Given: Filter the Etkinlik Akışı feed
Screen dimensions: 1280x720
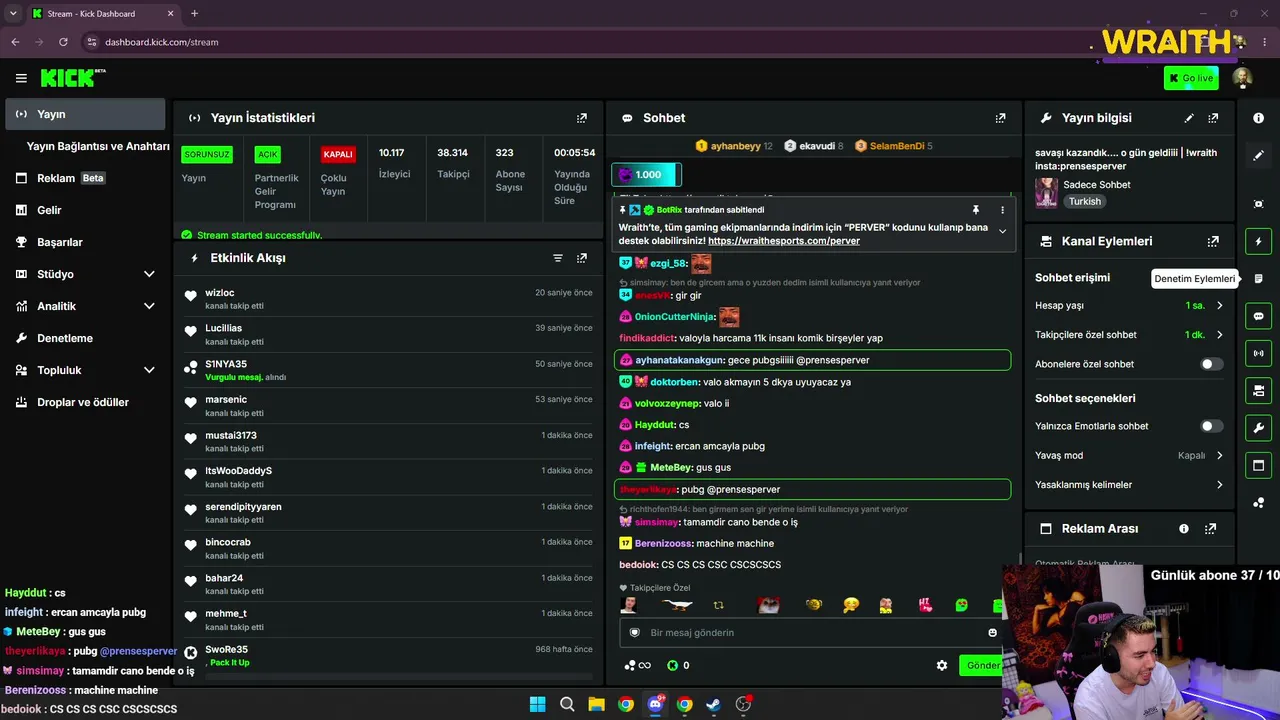Looking at the screenshot, I should 558,258.
